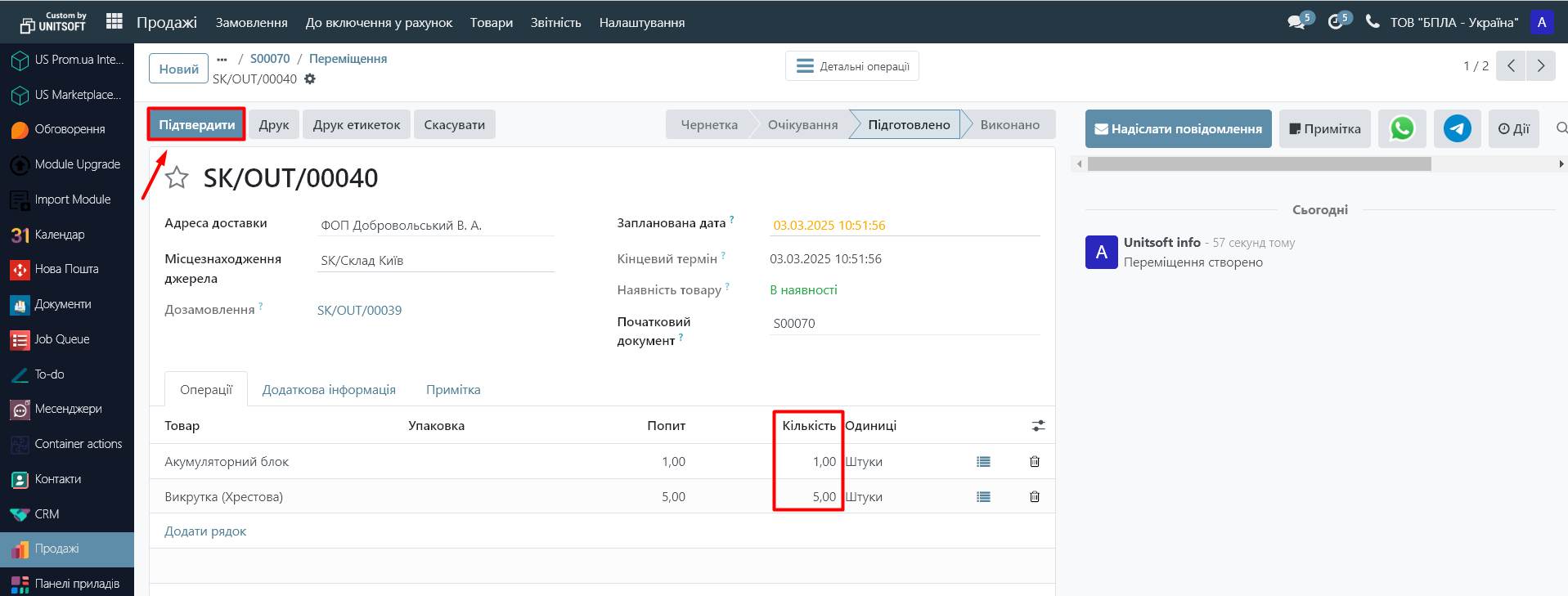This screenshot has height=596, width=1568.
Task: Open the apps grid menu icon
Action: (115, 21)
